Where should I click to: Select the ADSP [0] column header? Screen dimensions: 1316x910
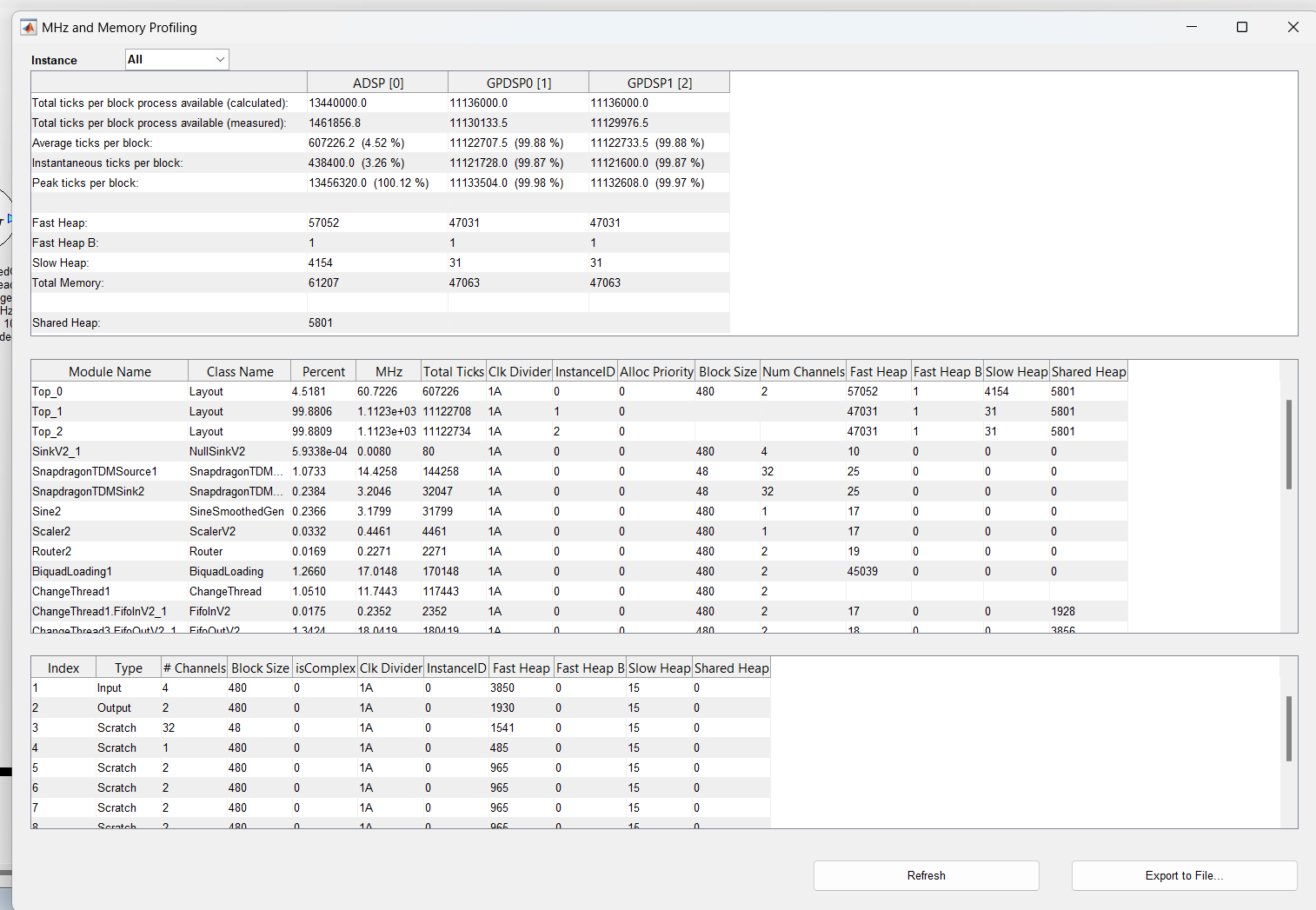(x=378, y=83)
